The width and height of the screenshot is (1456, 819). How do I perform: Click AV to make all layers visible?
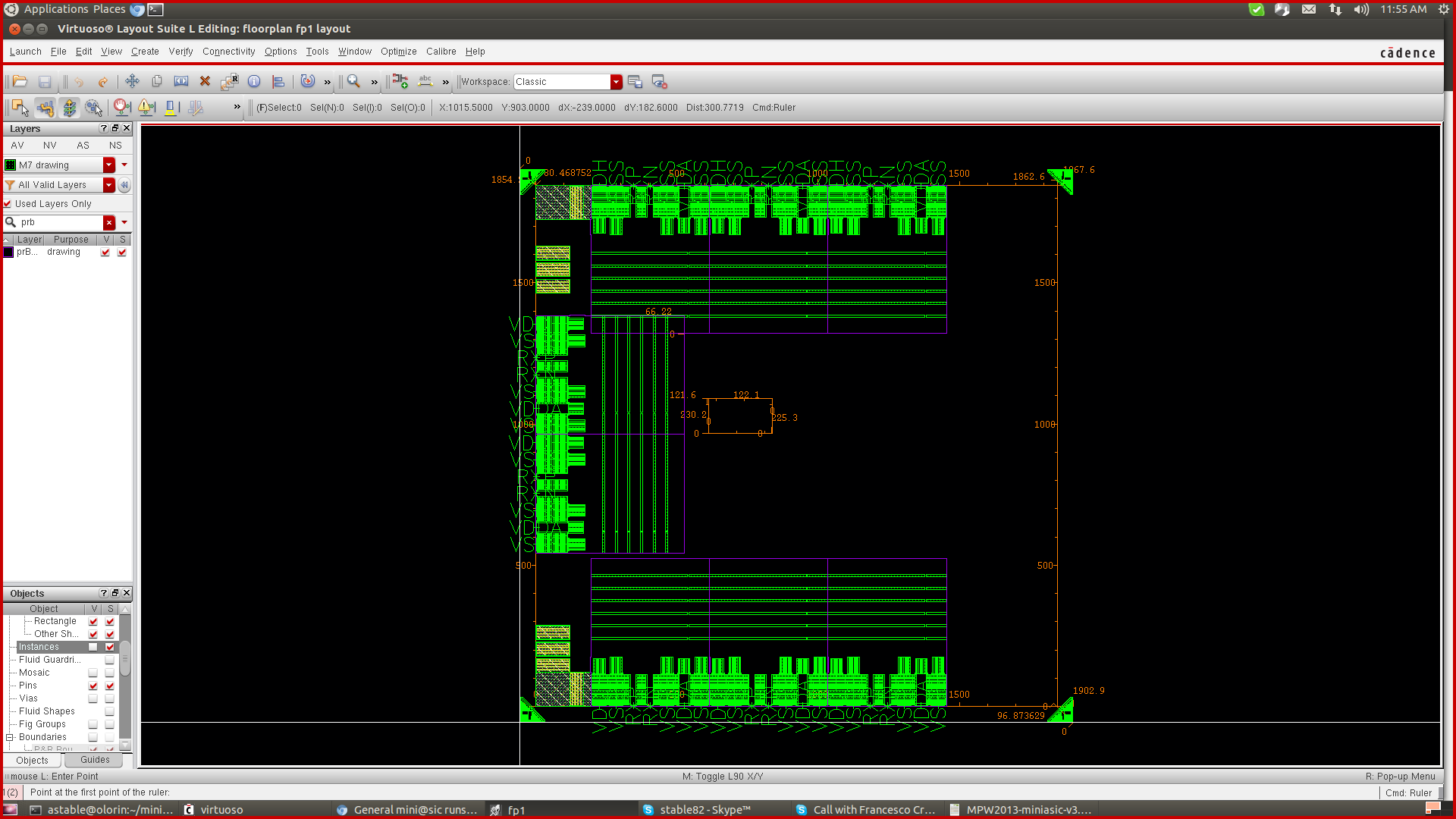(x=17, y=145)
